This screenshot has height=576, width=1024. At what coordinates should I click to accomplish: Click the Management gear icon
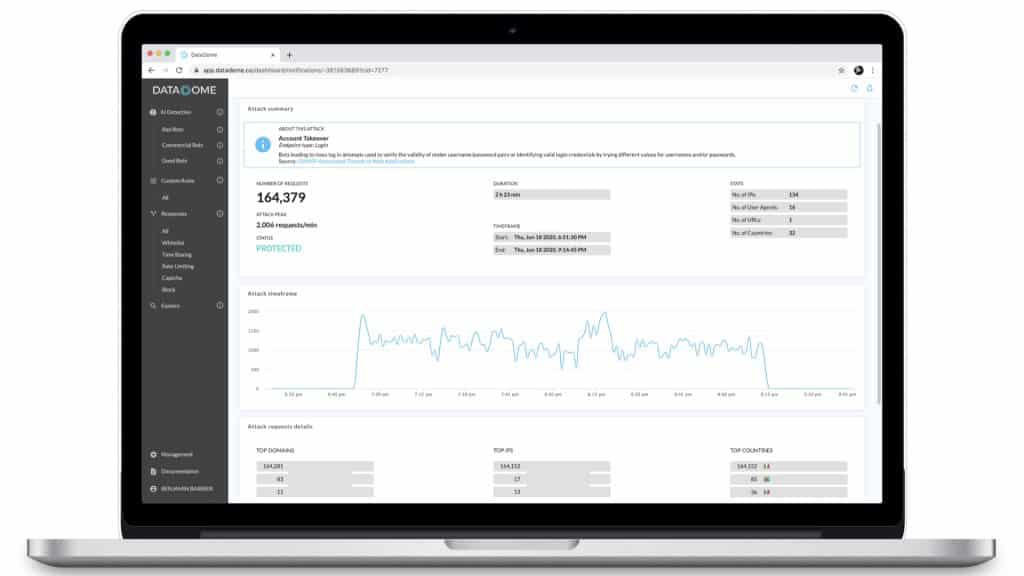153,455
